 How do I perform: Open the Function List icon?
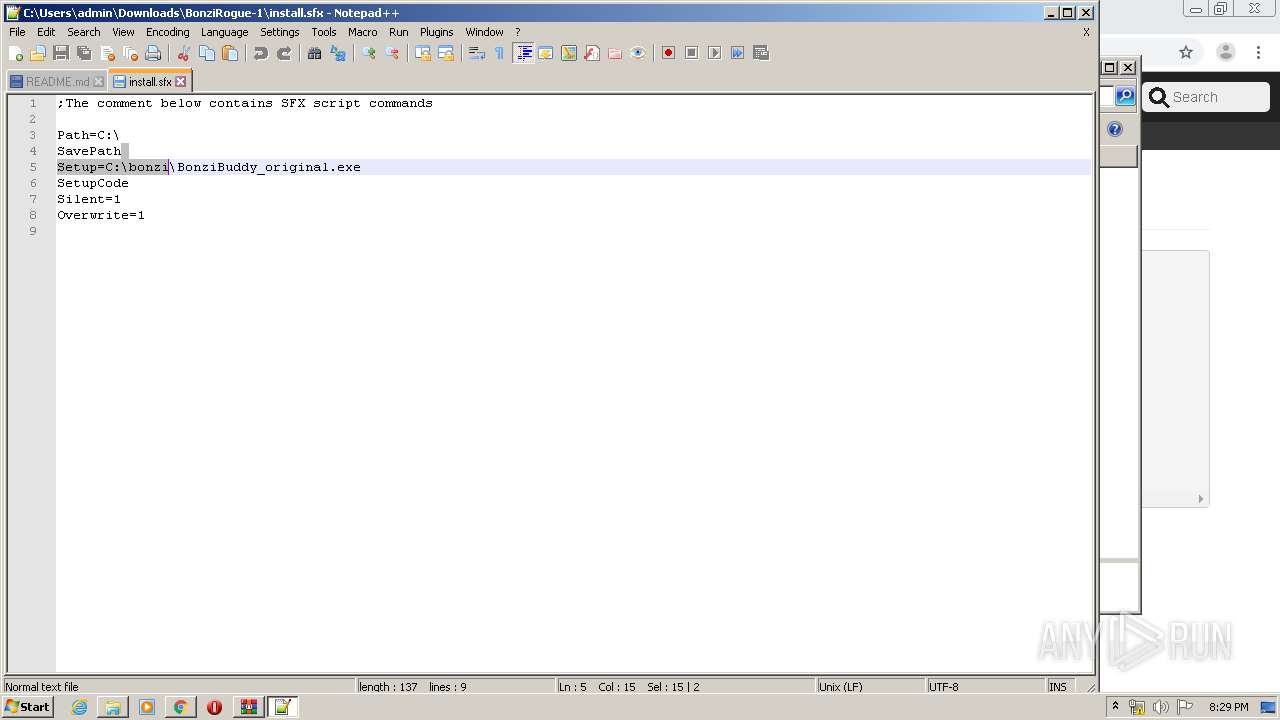click(592, 53)
